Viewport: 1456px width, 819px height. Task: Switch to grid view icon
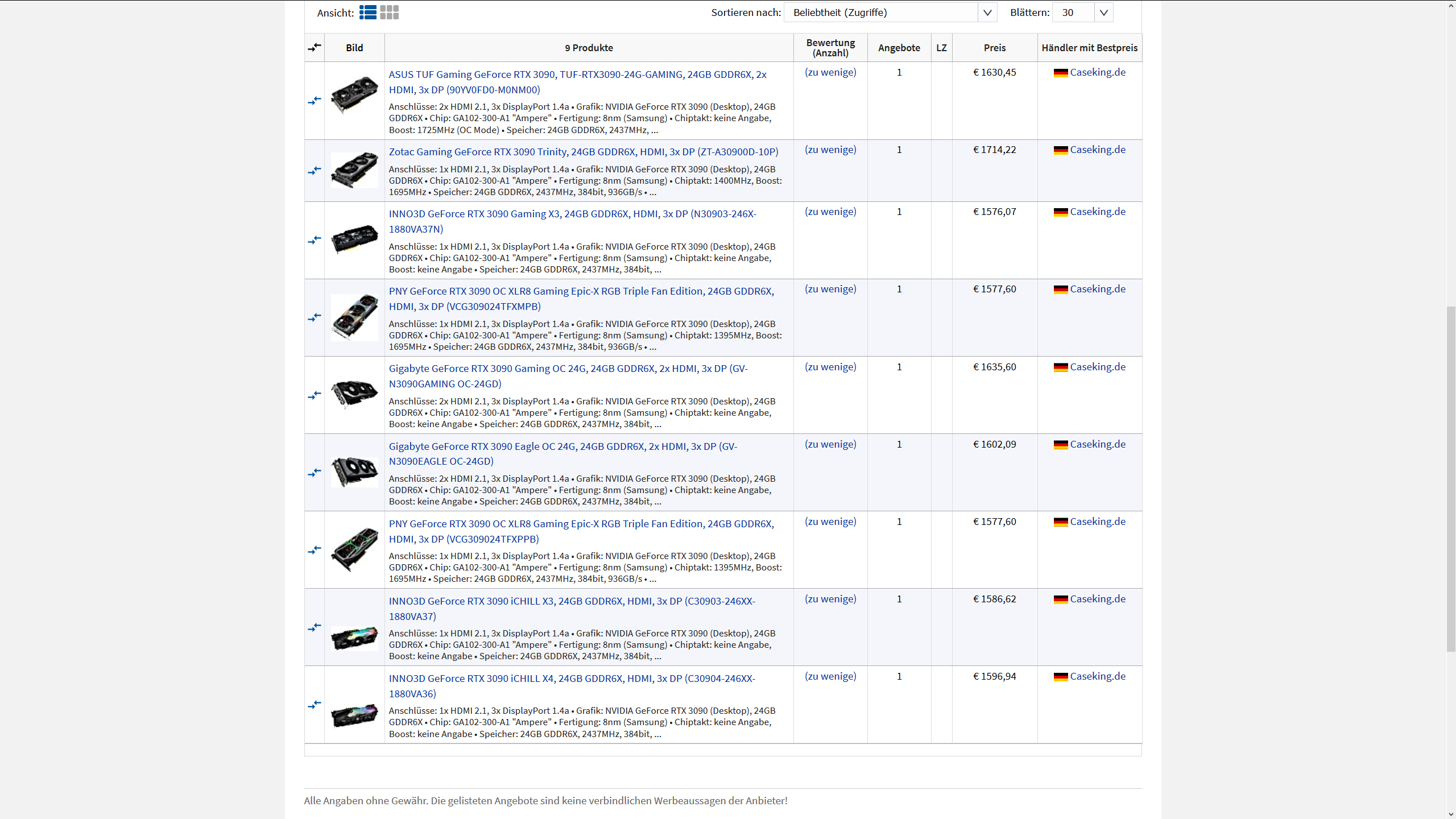click(x=390, y=13)
